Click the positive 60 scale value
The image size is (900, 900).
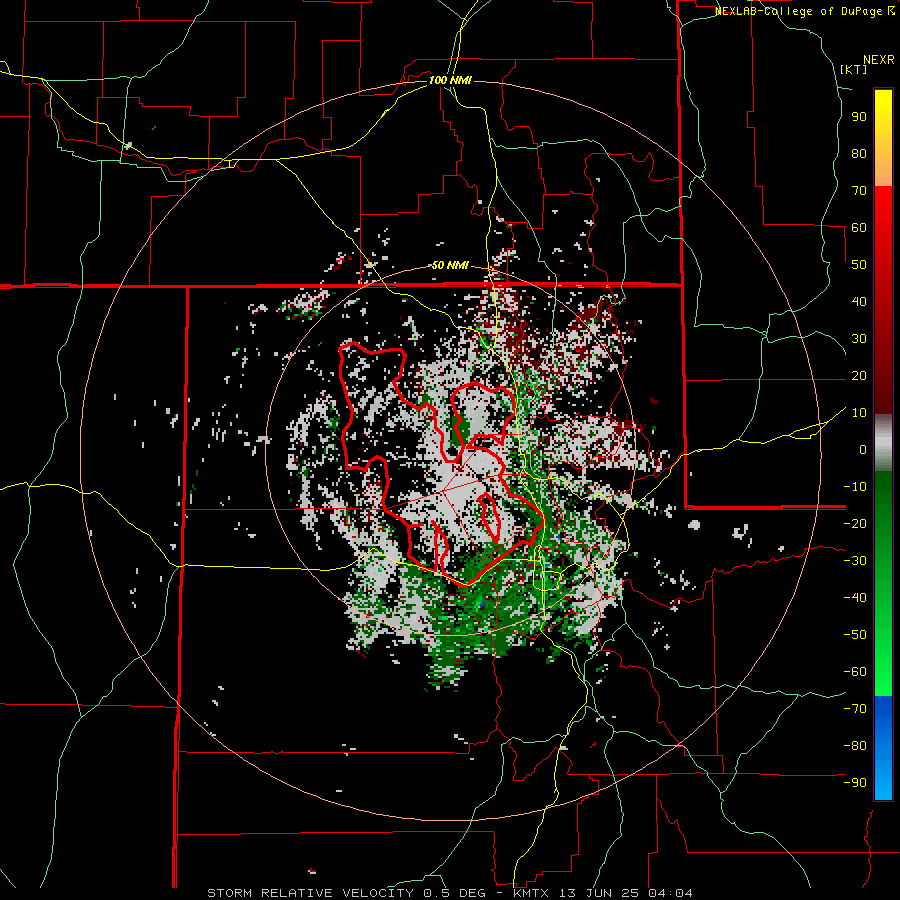click(x=859, y=227)
